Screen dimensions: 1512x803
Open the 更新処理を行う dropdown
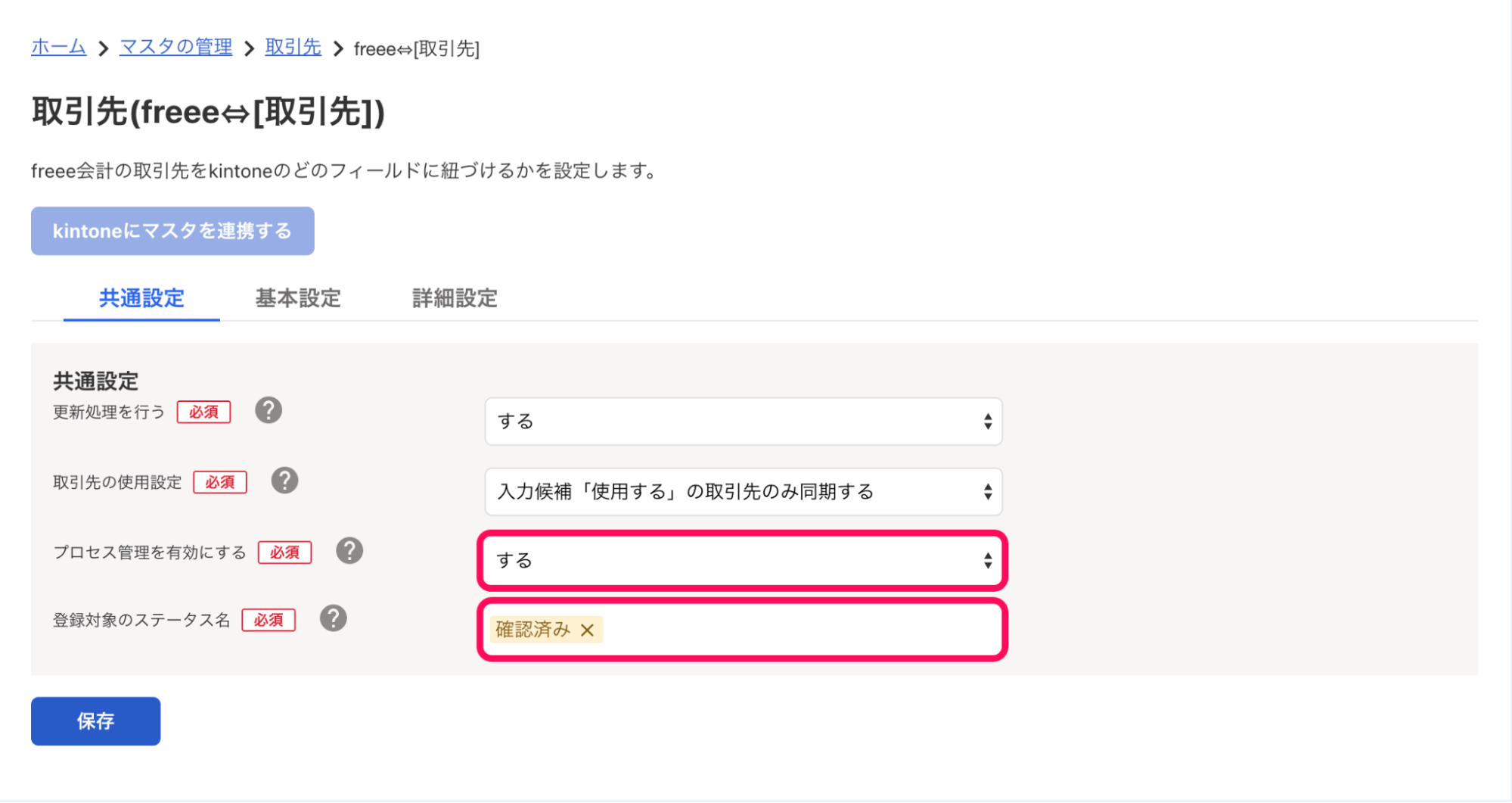coord(741,422)
